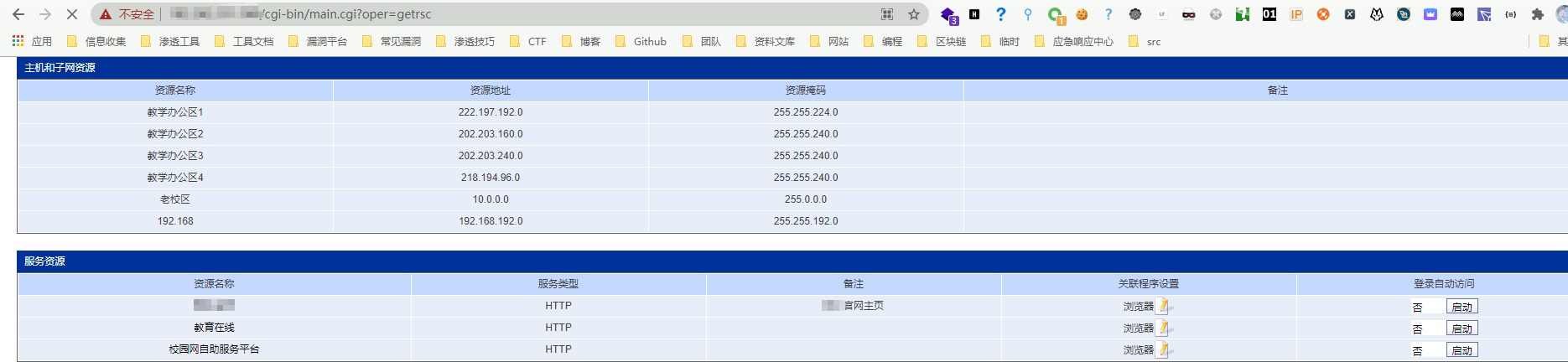Open the Github bookmark folder

pos(641,41)
